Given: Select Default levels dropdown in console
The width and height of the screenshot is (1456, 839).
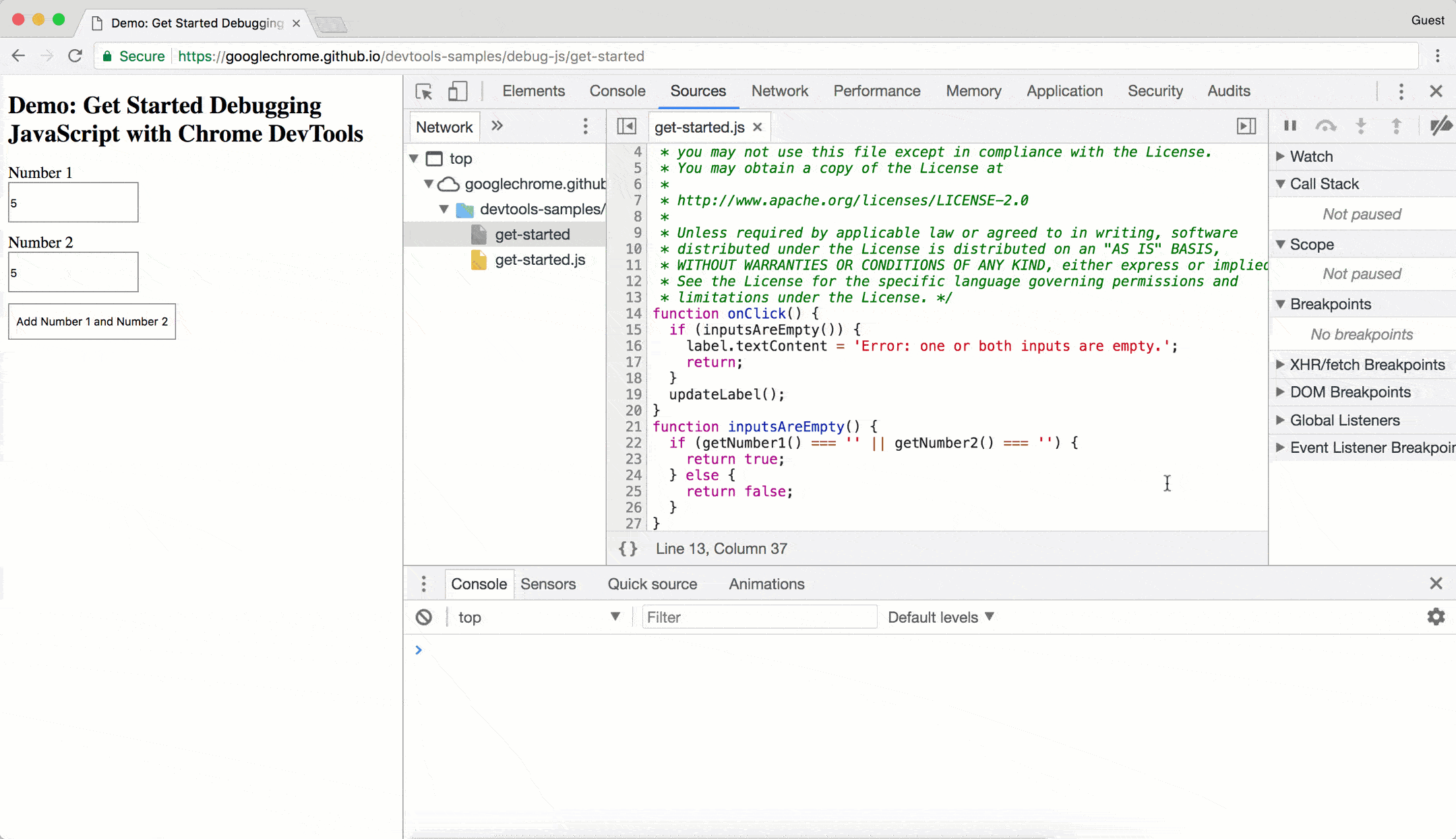Looking at the screenshot, I should pos(940,617).
